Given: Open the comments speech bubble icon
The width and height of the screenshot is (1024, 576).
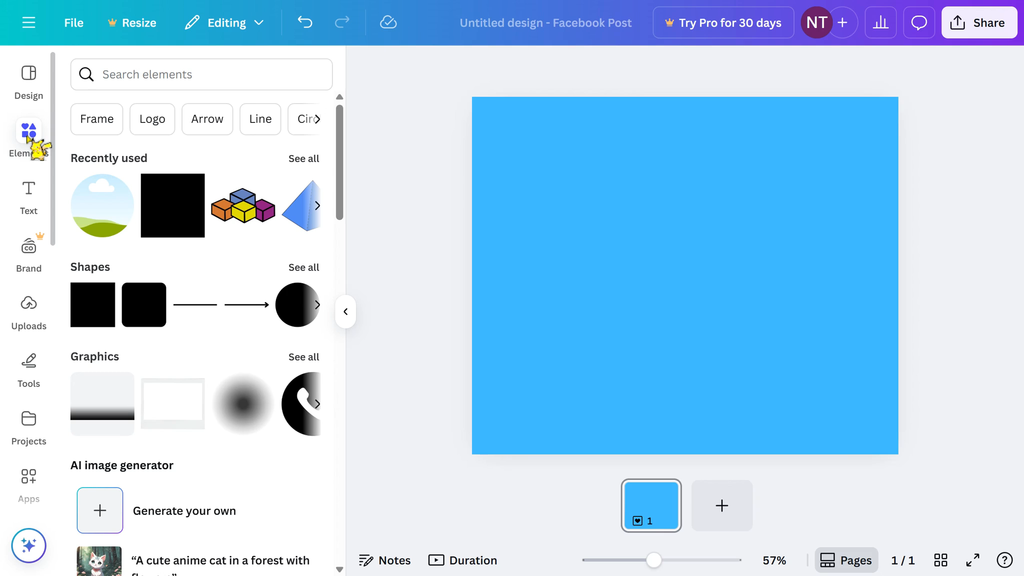Looking at the screenshot, I should click(918, 22).
